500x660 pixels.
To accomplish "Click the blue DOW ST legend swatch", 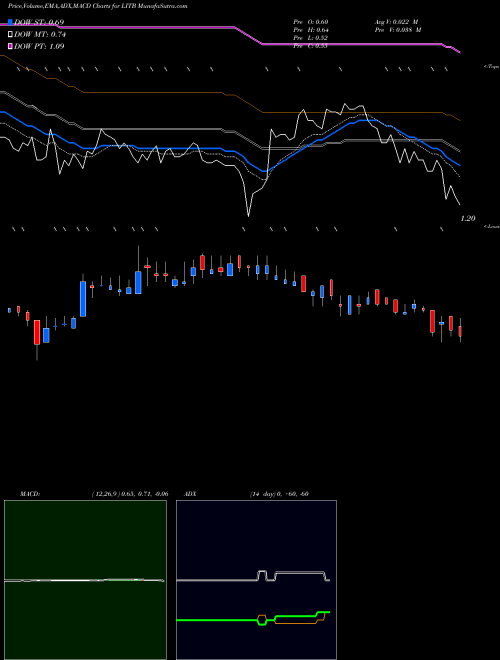I will click(11, 22).
